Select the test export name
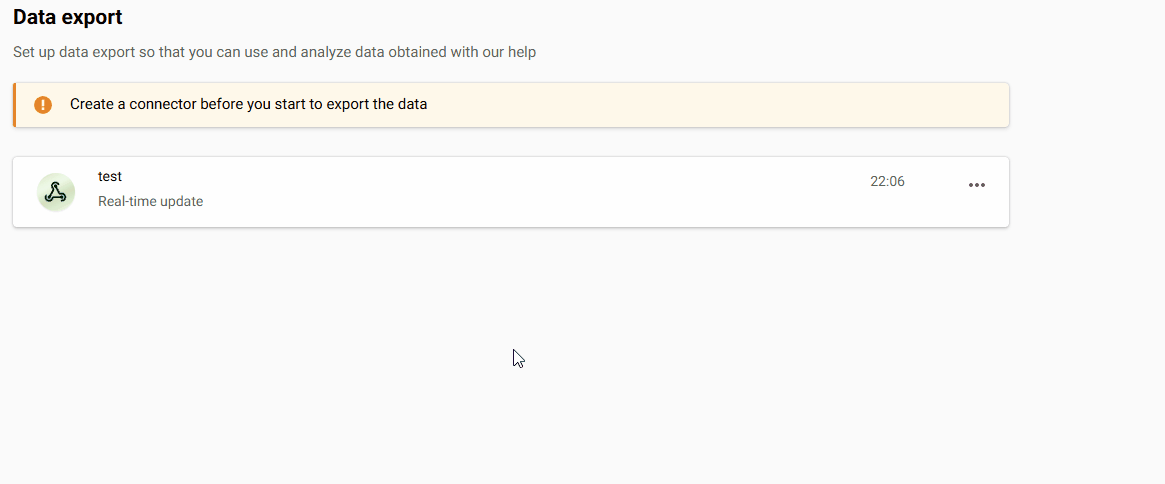The width and height of the screenshot is (1165, 484). click(110, 176)
